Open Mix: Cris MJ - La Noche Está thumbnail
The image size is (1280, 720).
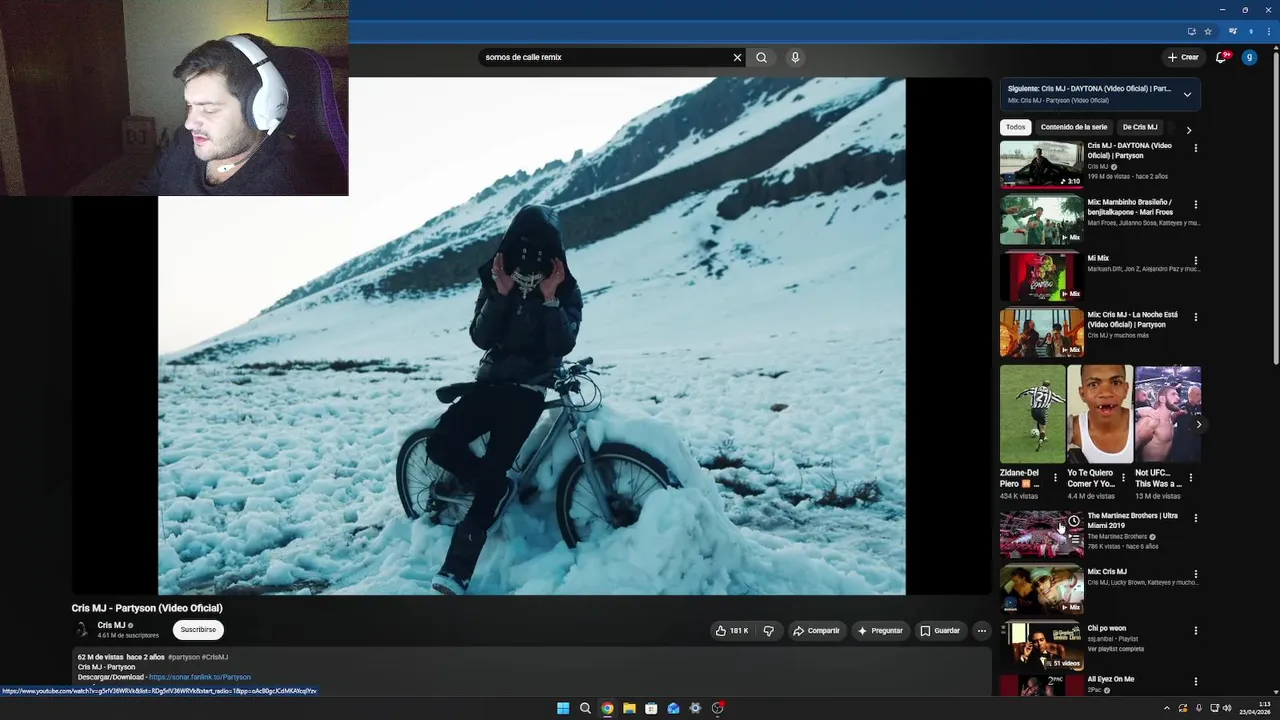pos(1041,333)
